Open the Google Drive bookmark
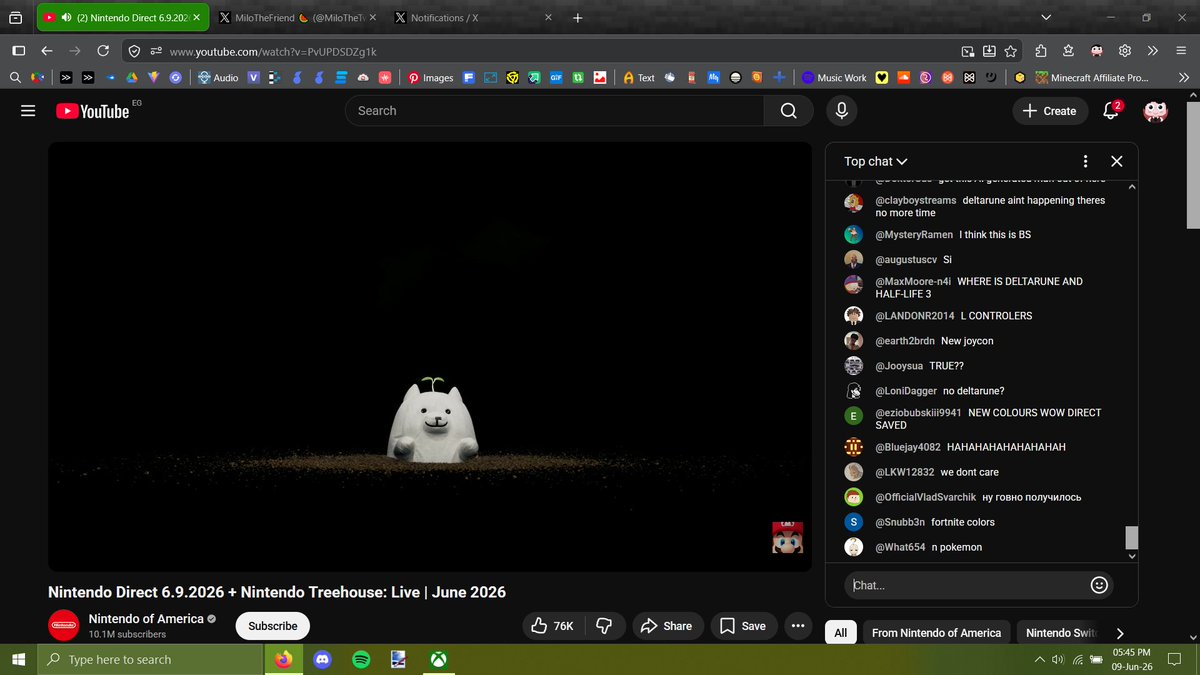1200x675 pixels. [132, 77]
